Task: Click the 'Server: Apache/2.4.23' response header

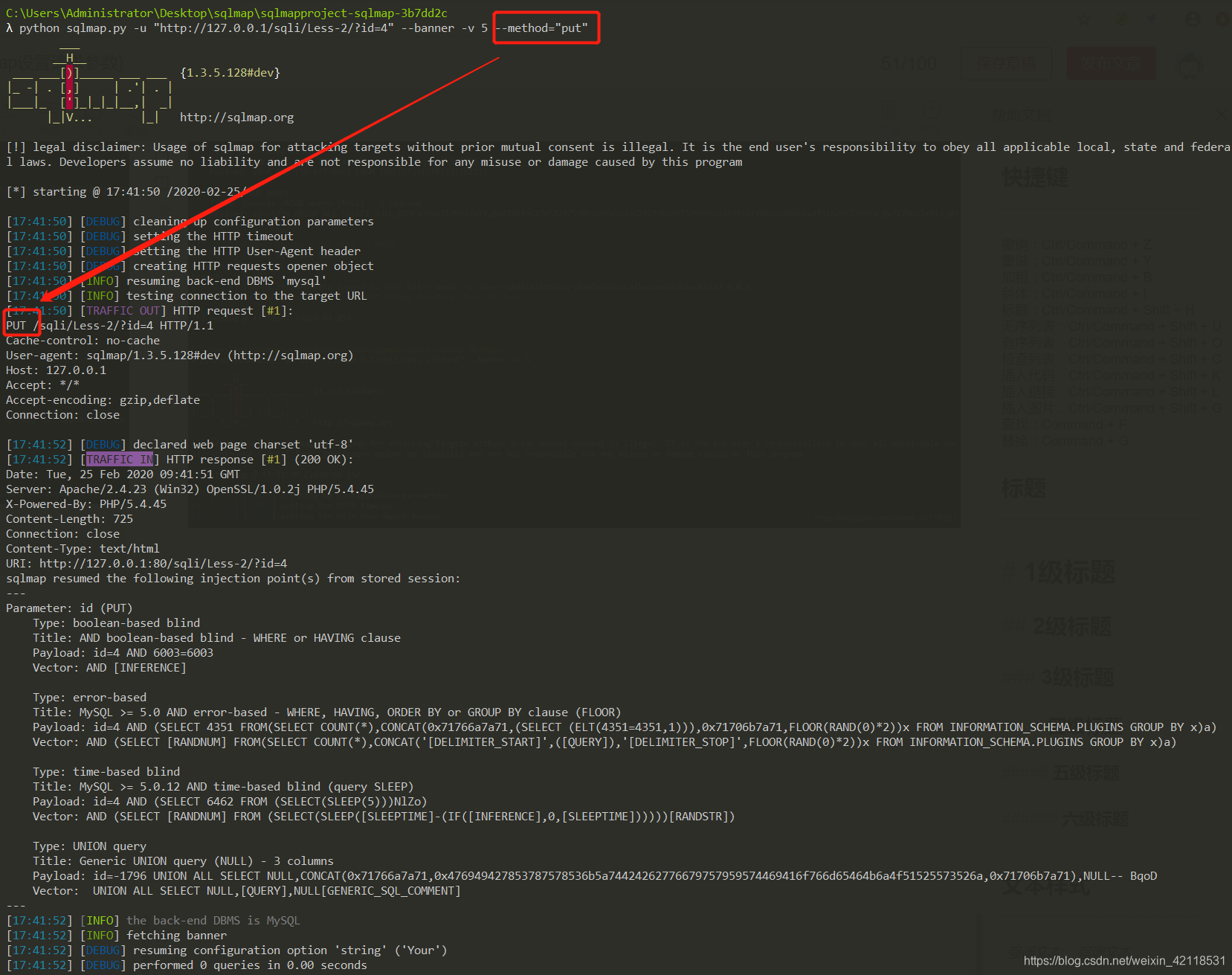Action: point(190,489)
